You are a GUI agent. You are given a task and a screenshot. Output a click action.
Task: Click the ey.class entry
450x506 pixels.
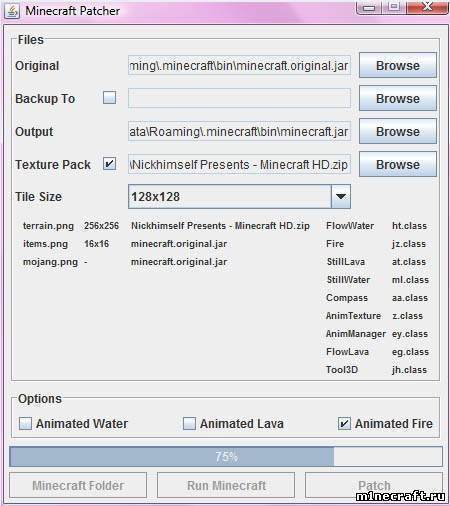click(x=410, y=334)
